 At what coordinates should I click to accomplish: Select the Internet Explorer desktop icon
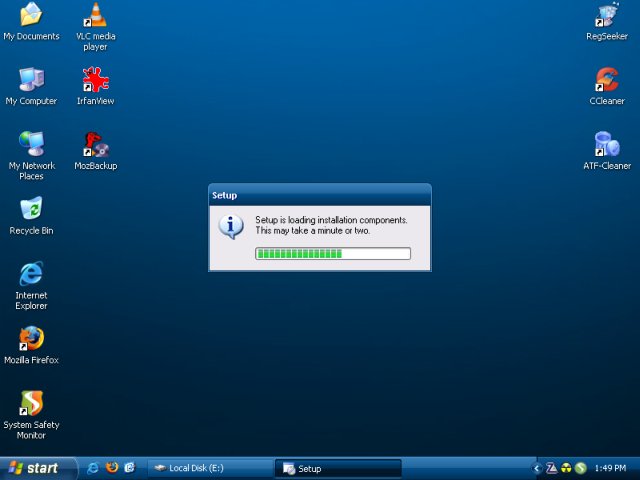click(x=31, y=273)
